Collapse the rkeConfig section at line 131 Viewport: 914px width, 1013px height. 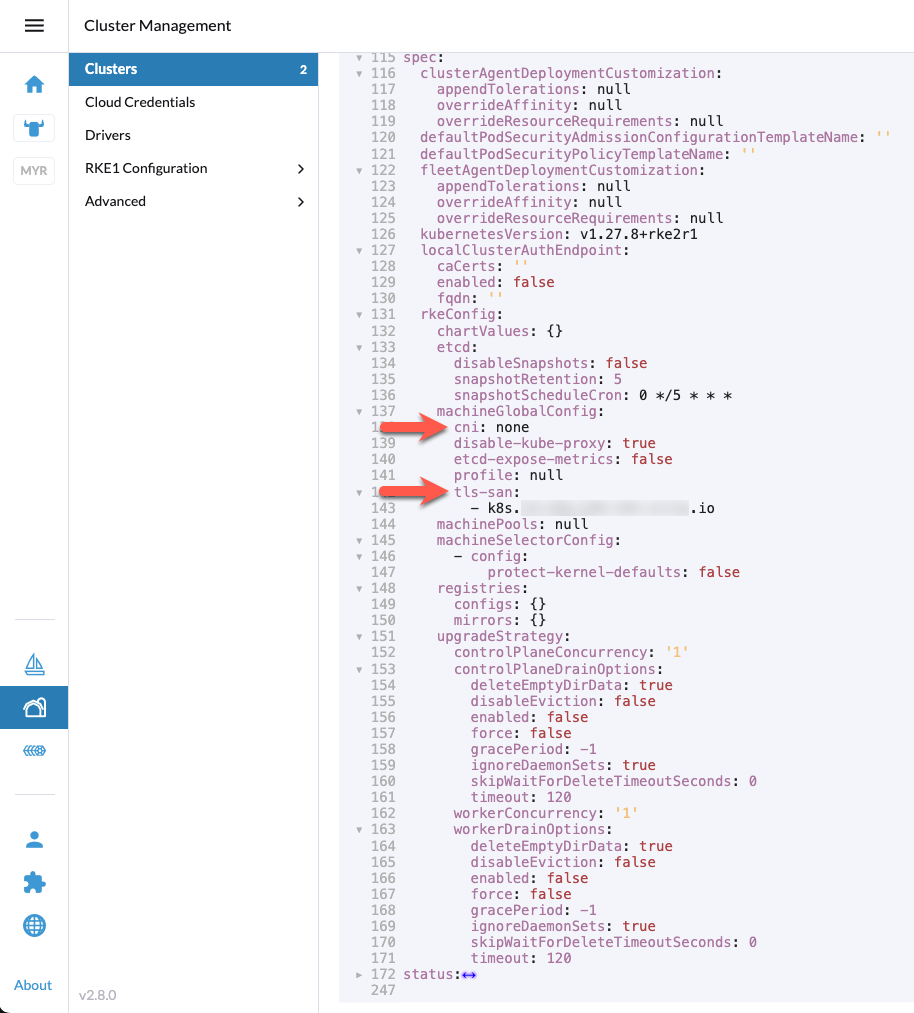pyautogui.click(x=359, y=315)
